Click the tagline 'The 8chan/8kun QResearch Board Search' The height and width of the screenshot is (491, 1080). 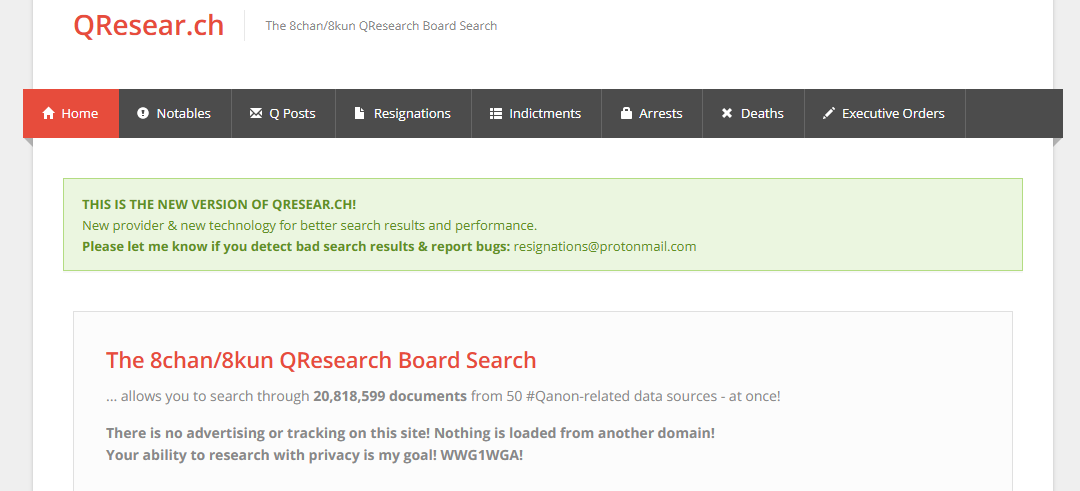[x=381, y=26]
